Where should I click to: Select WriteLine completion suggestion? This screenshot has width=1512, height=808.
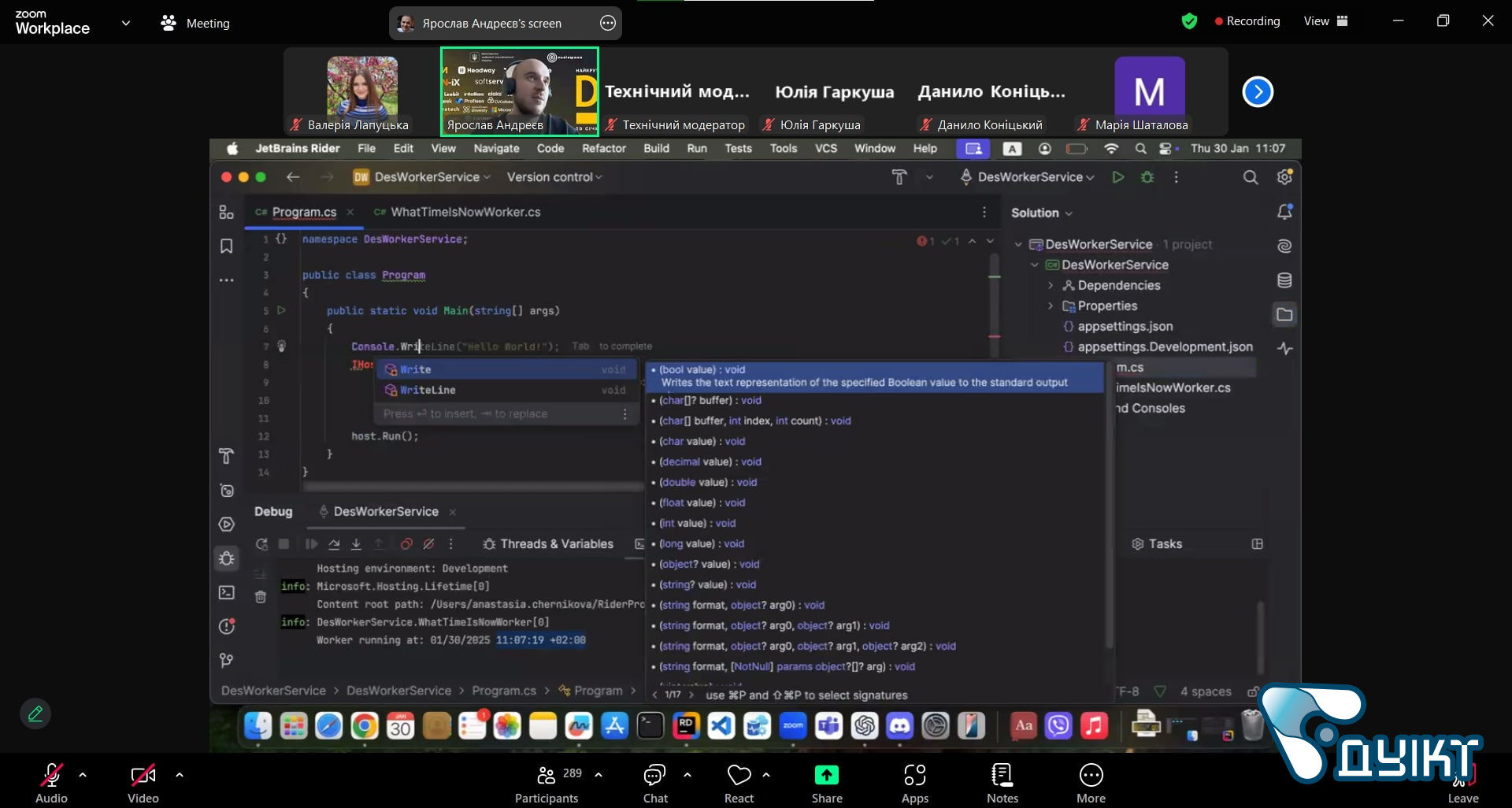tap(506, 390)
